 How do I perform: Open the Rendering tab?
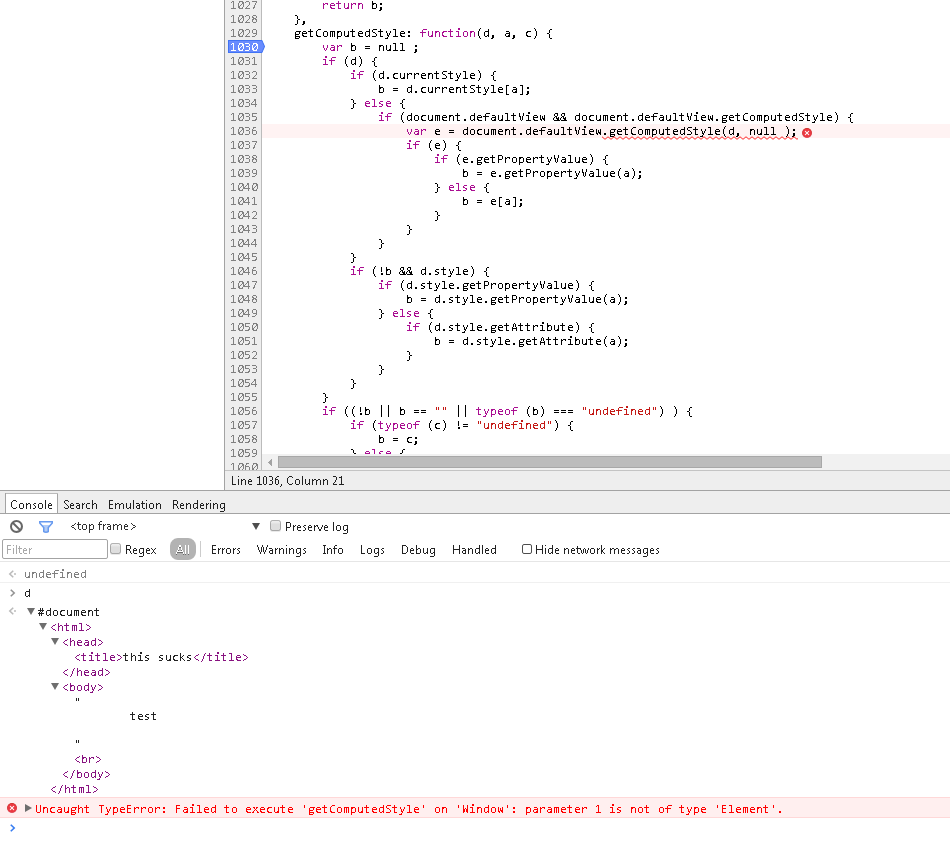[199, 505]
